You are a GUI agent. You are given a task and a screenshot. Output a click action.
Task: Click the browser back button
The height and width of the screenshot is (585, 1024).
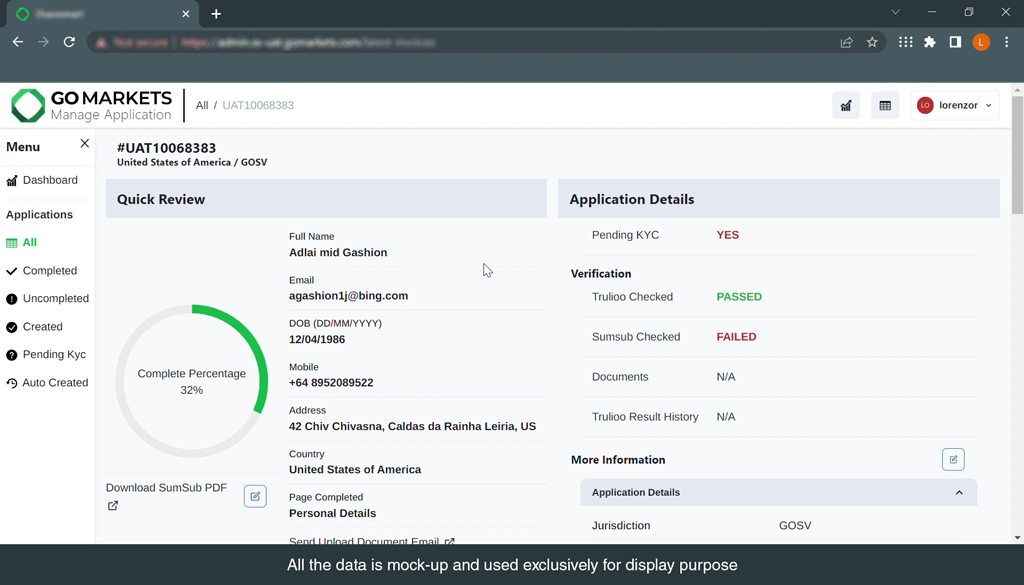(x=18, y=42)
